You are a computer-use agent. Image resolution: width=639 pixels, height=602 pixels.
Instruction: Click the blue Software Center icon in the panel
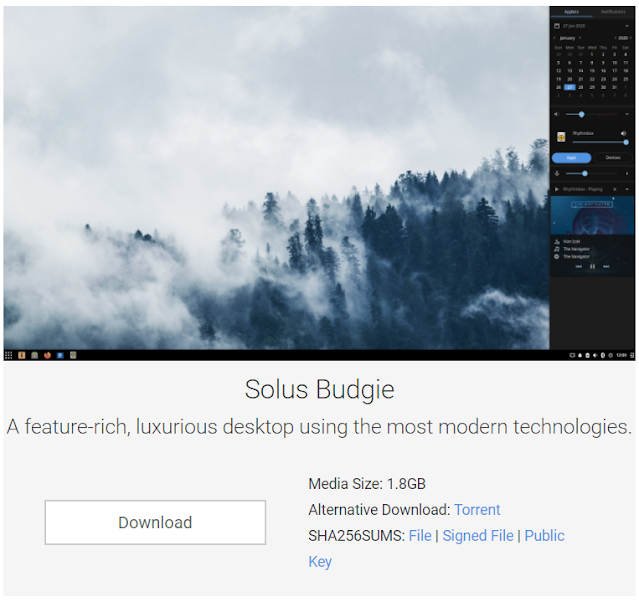[60, 355]
